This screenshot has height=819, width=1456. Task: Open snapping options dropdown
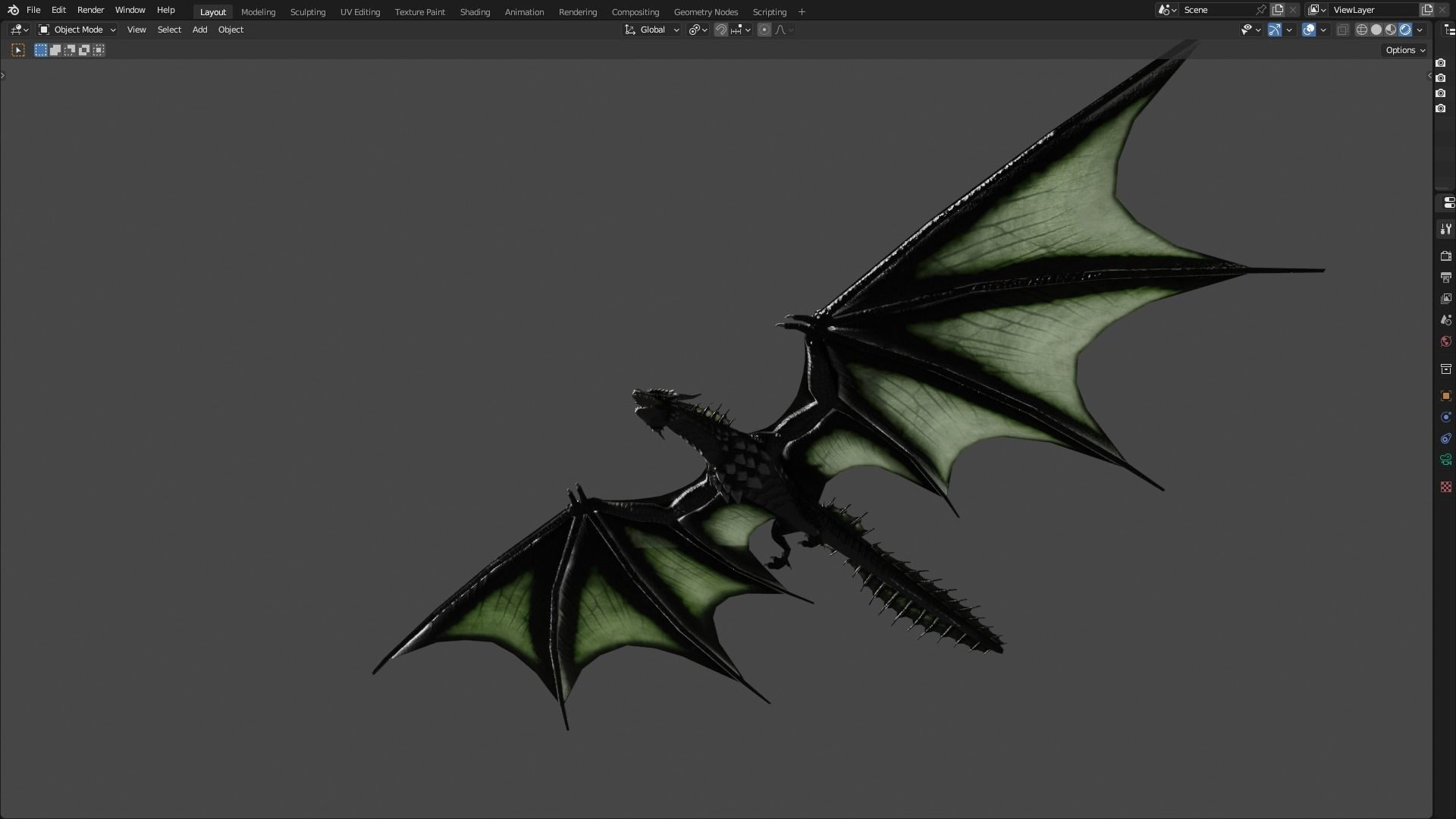coord(741,30)
